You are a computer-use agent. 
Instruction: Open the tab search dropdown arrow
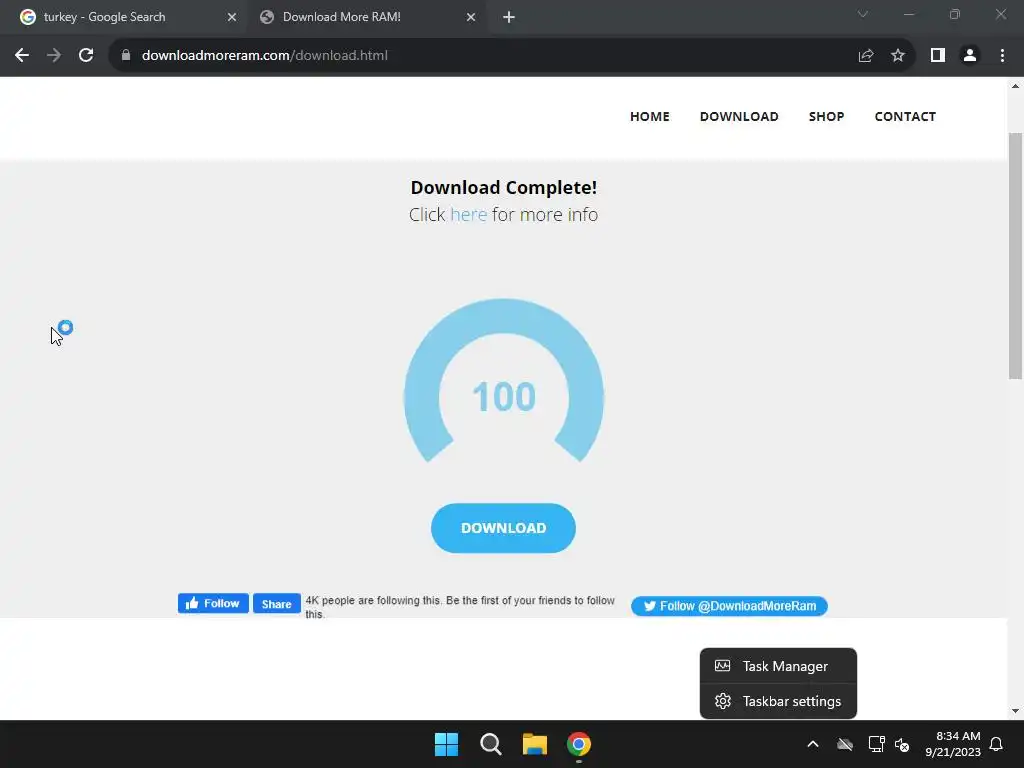pos(863,14)
